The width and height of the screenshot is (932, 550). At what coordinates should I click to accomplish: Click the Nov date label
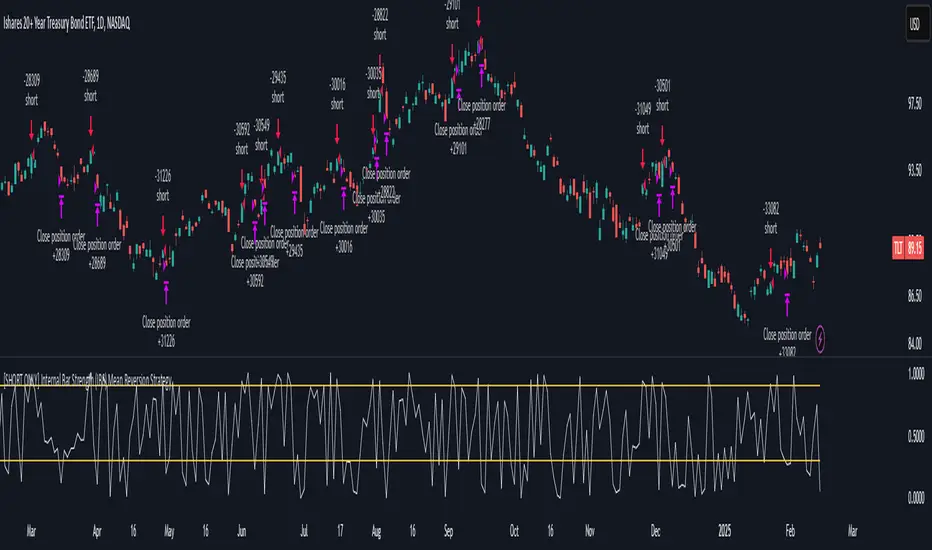click(x=590, y=531)
